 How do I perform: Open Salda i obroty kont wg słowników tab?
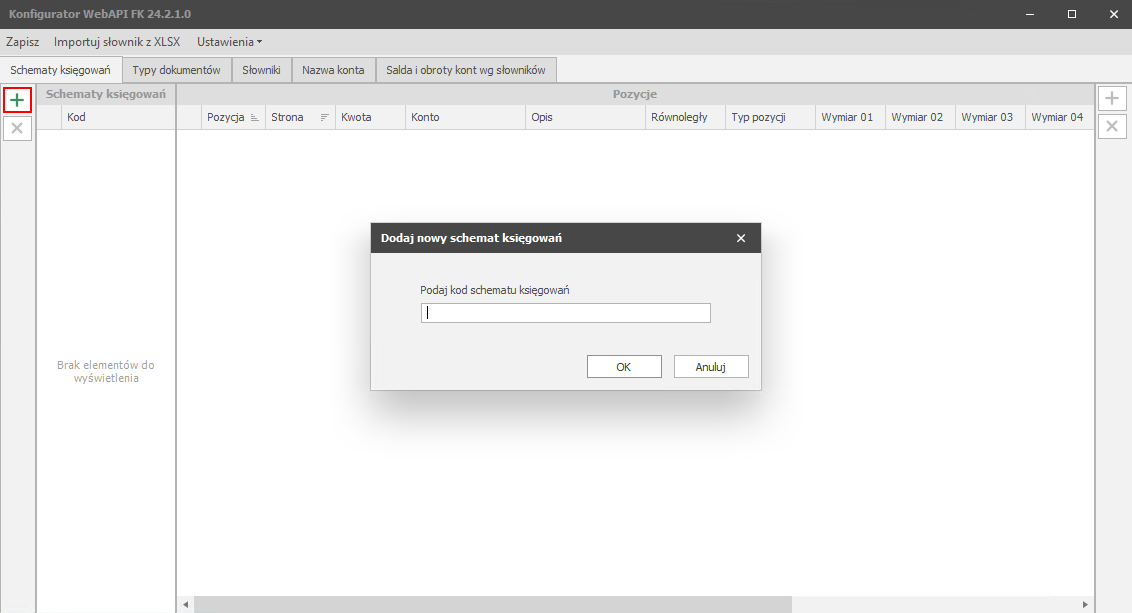[466, 70]
